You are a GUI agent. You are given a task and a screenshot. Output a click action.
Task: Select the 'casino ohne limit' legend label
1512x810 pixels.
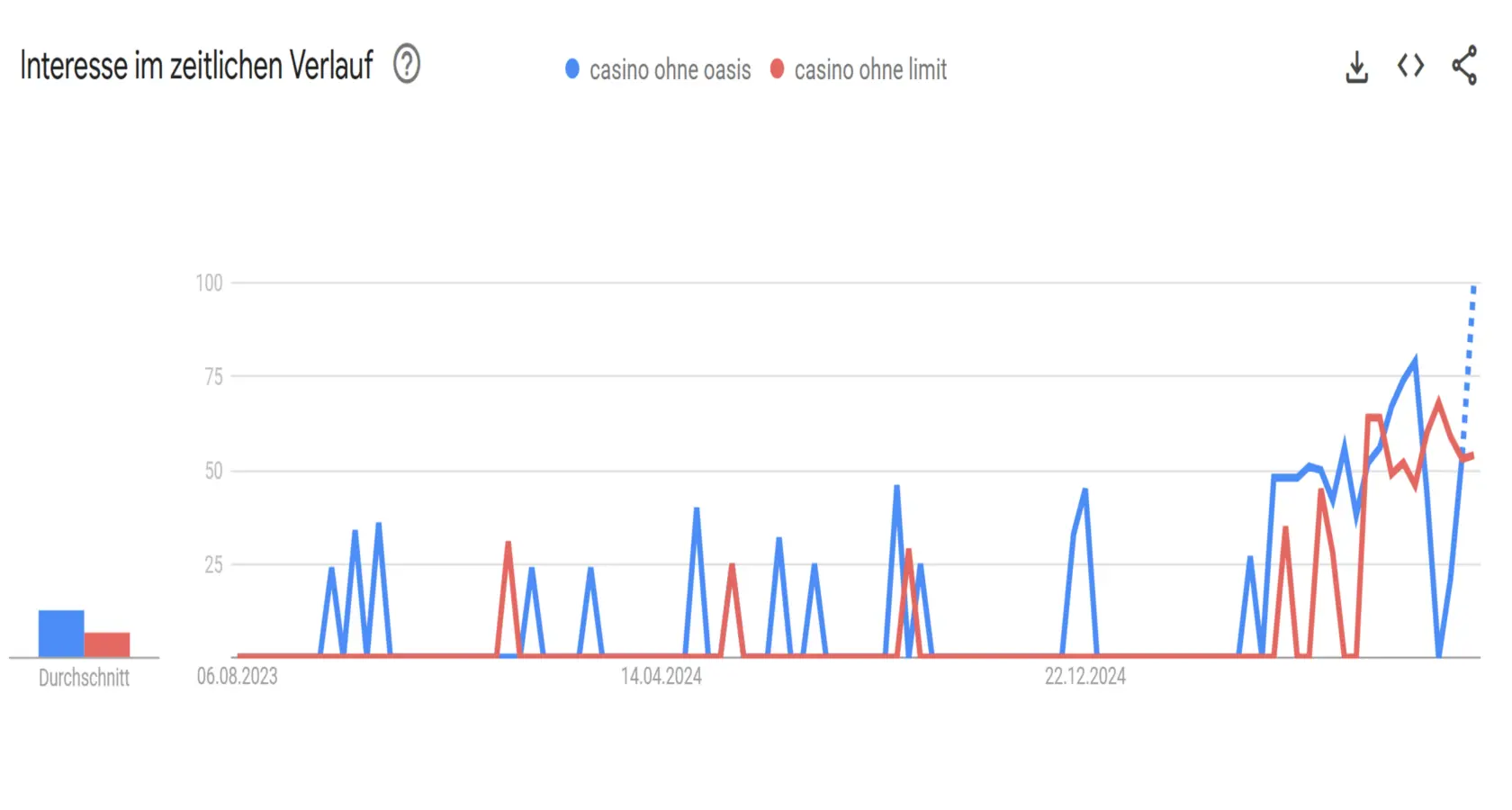(x=870, y=69)
